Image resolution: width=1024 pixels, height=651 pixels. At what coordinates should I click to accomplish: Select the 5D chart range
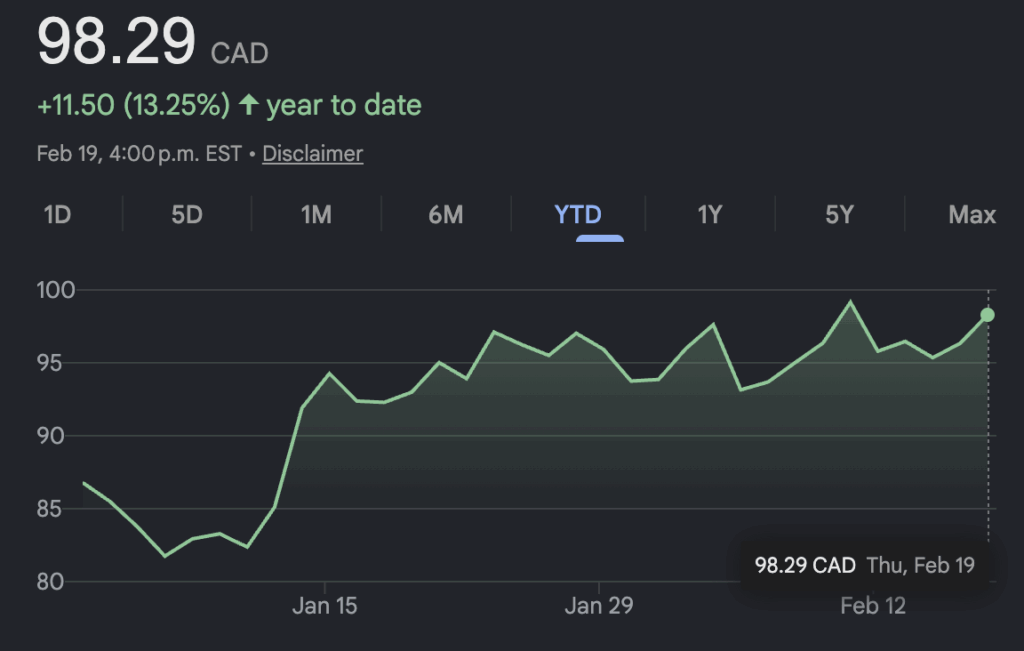[x=187, y=215]
